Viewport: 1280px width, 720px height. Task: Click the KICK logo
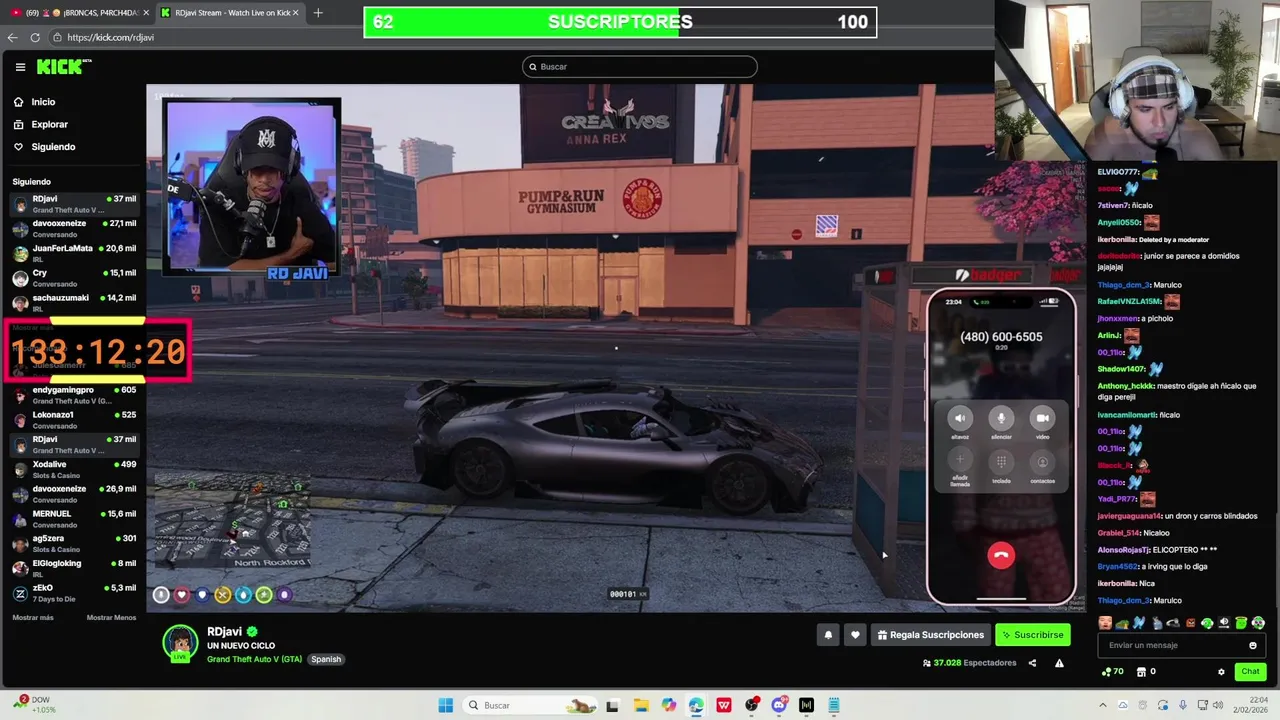pos(62,67)
